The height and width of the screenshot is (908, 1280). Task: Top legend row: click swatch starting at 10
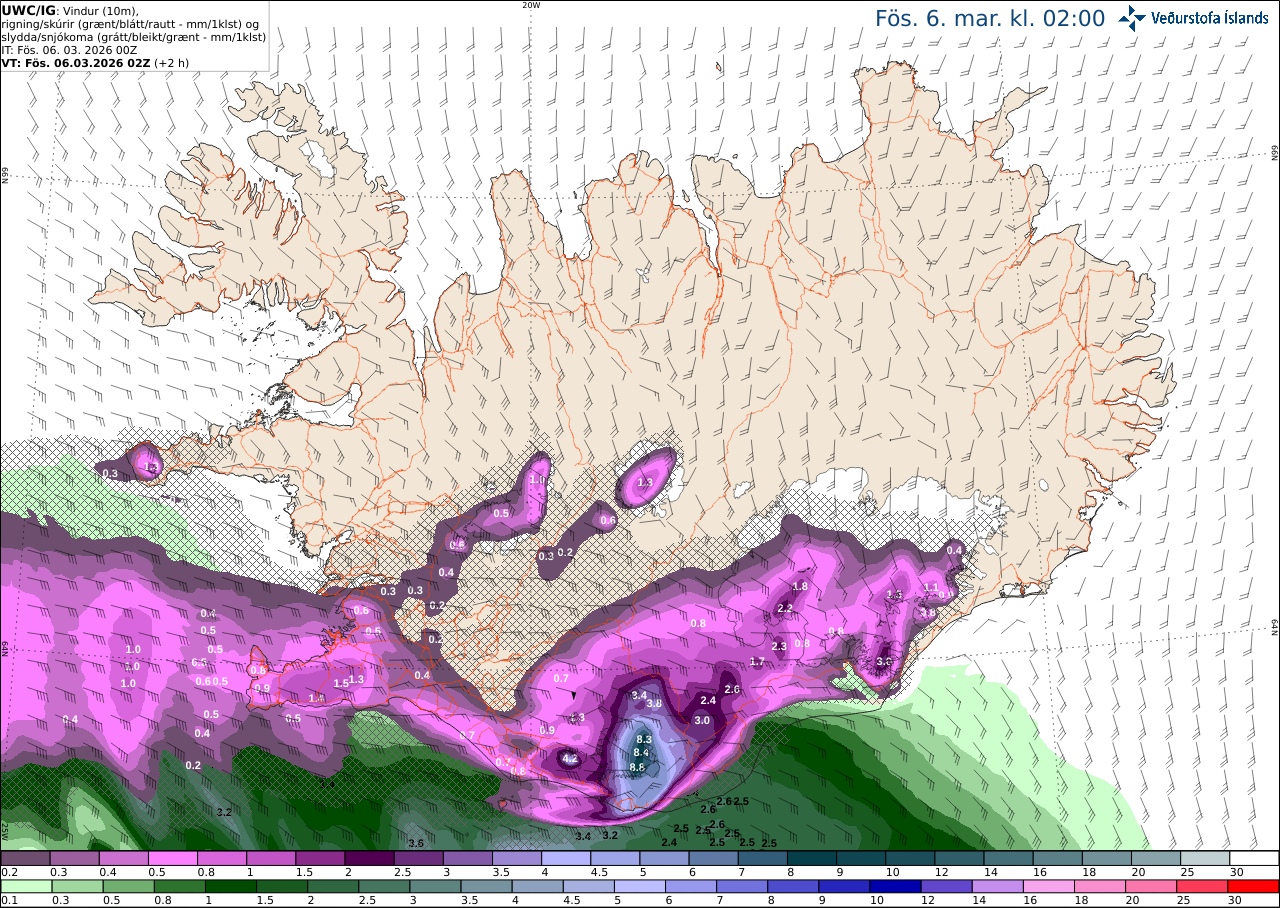(910, 858)
